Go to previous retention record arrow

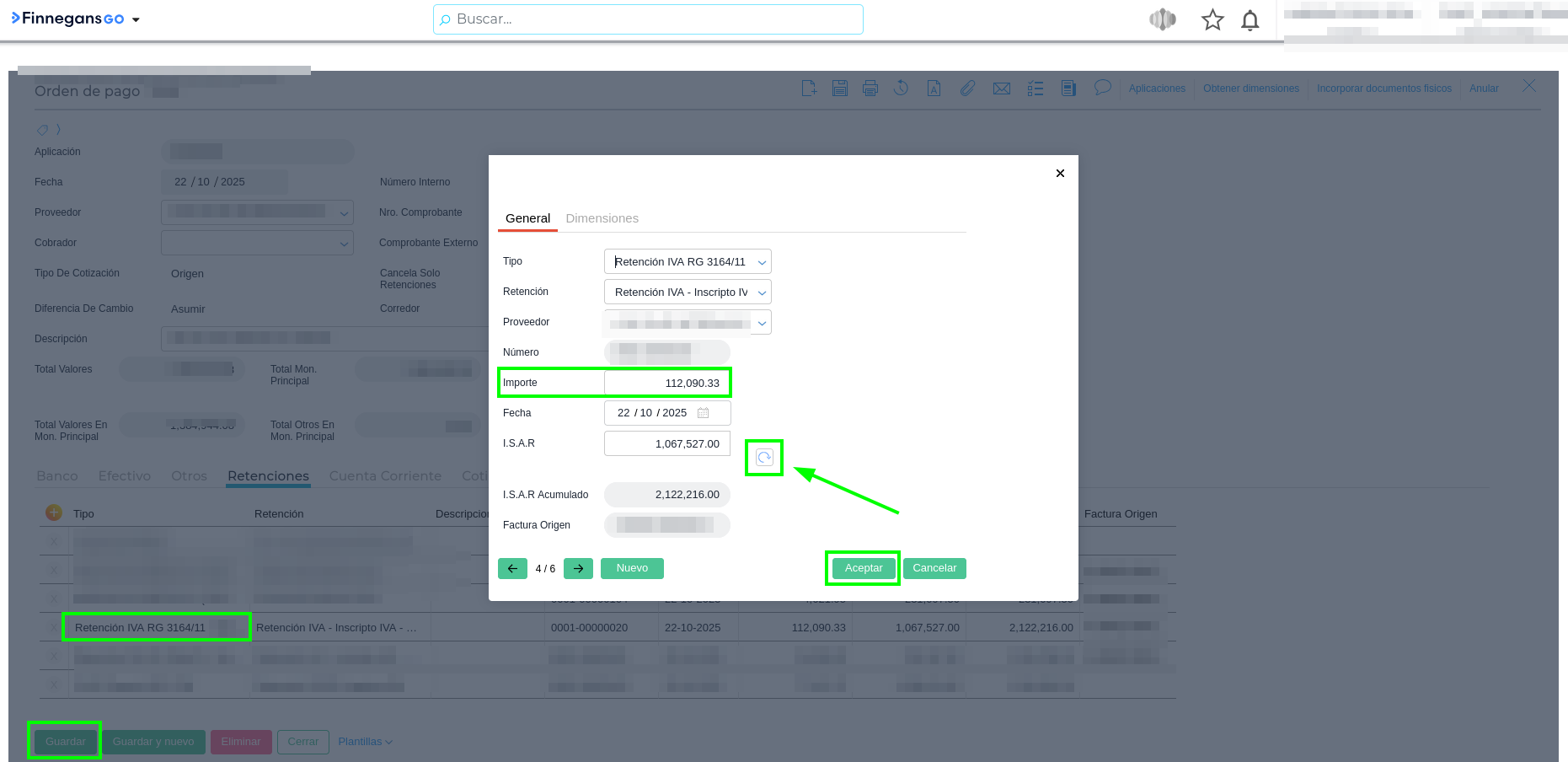tap(512, 569)
